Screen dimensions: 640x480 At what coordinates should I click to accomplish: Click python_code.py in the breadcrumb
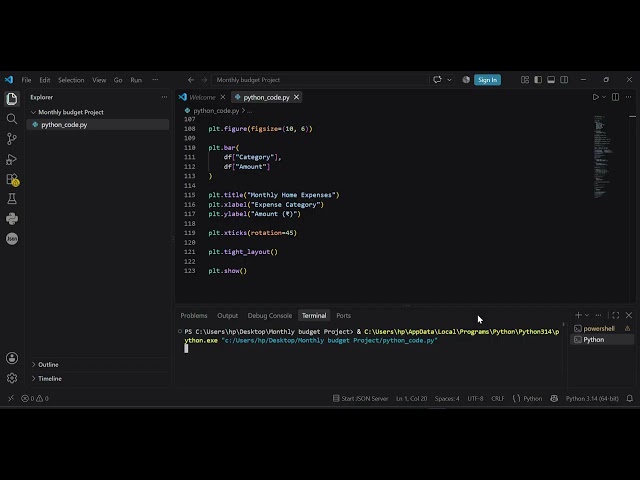216,111
